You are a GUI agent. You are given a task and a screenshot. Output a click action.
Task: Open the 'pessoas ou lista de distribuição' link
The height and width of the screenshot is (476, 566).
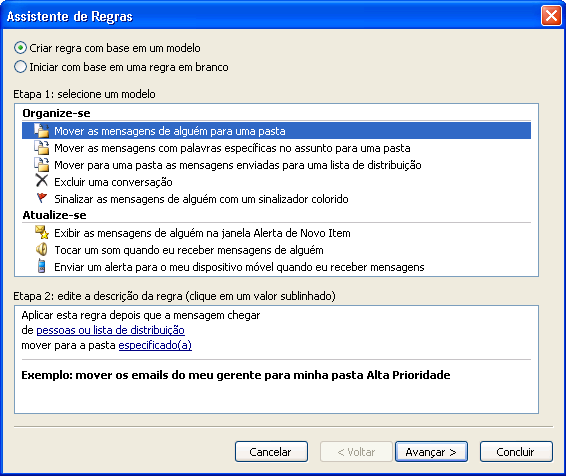110,330
